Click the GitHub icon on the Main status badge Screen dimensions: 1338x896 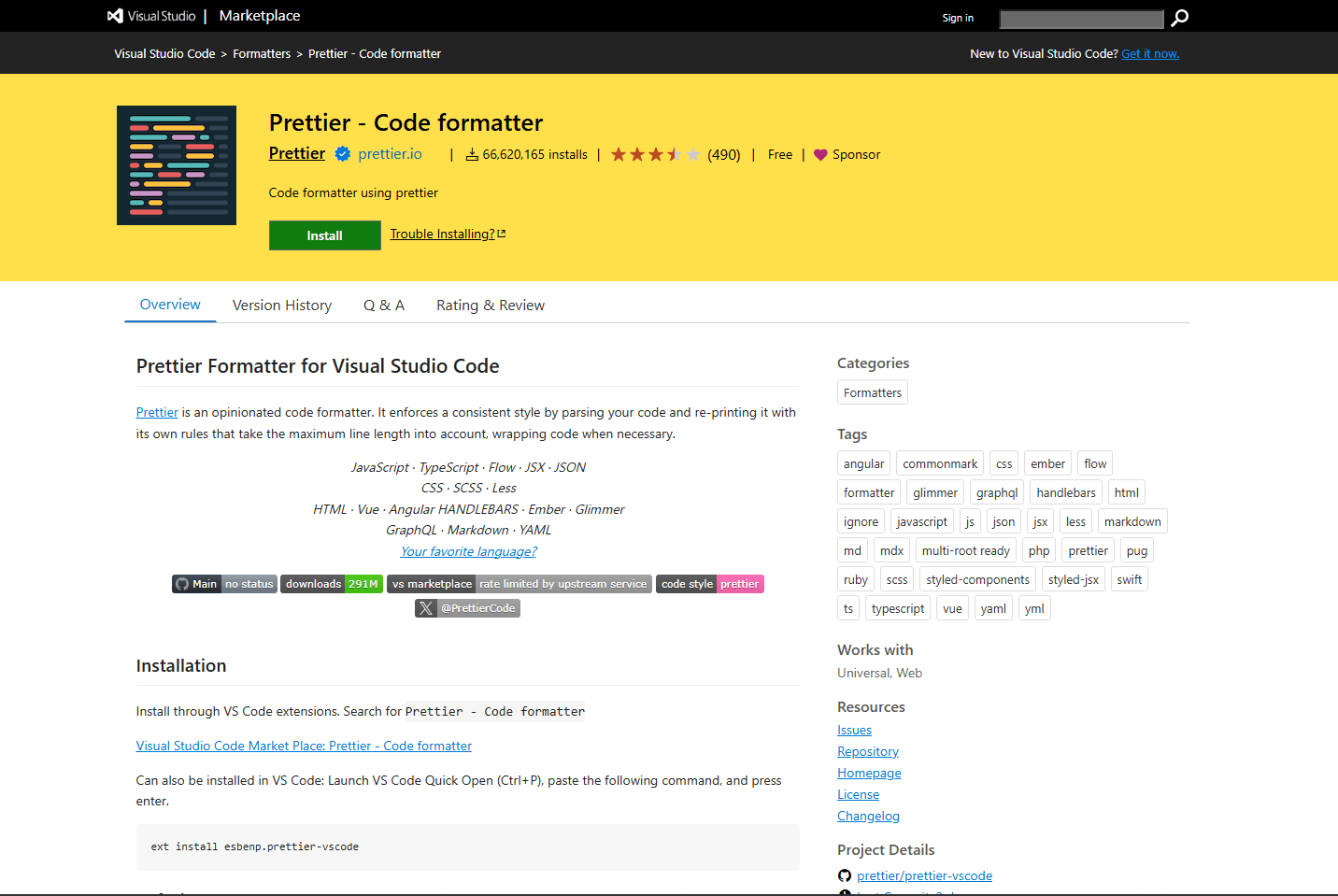[180, 584]
